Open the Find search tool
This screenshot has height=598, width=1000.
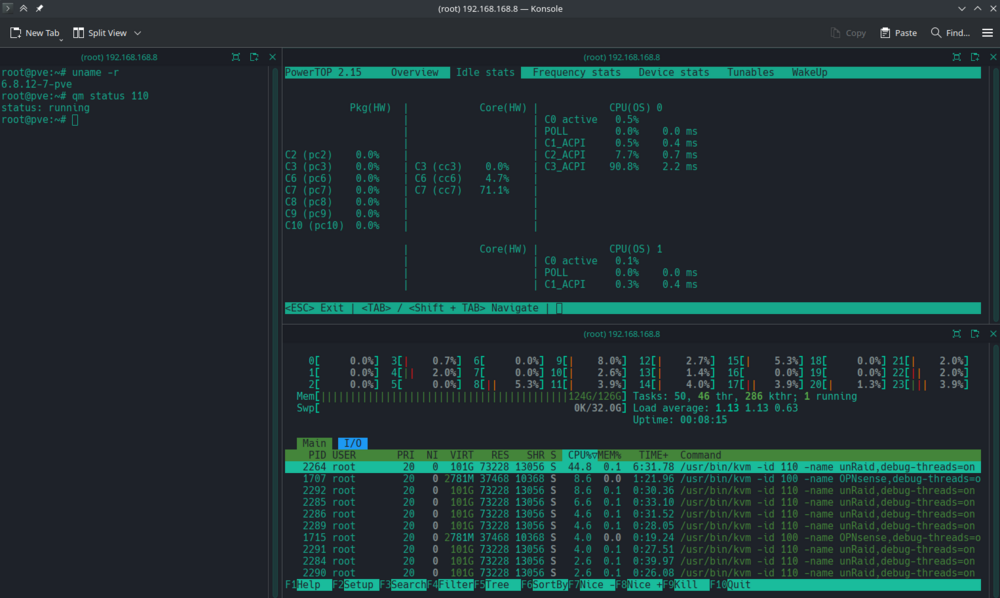tap(950, 33)
